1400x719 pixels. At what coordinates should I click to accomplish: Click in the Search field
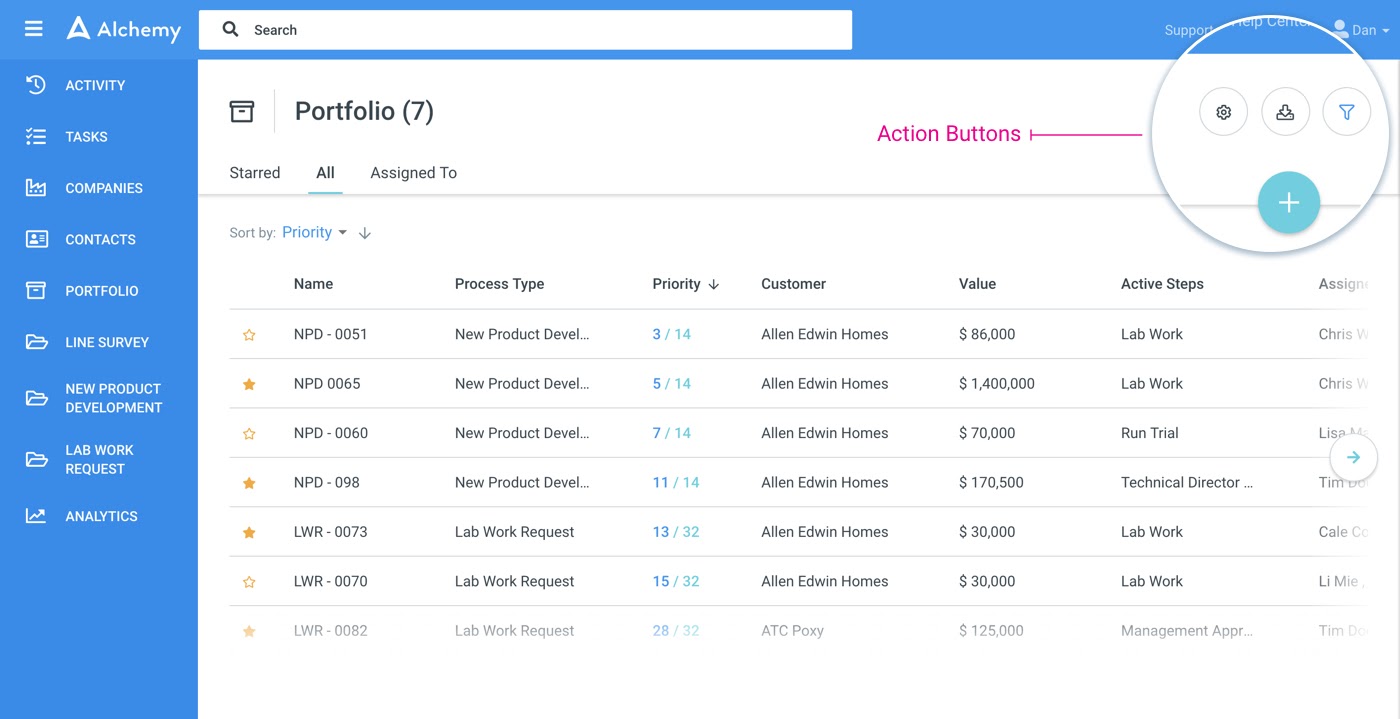[525, 30]
